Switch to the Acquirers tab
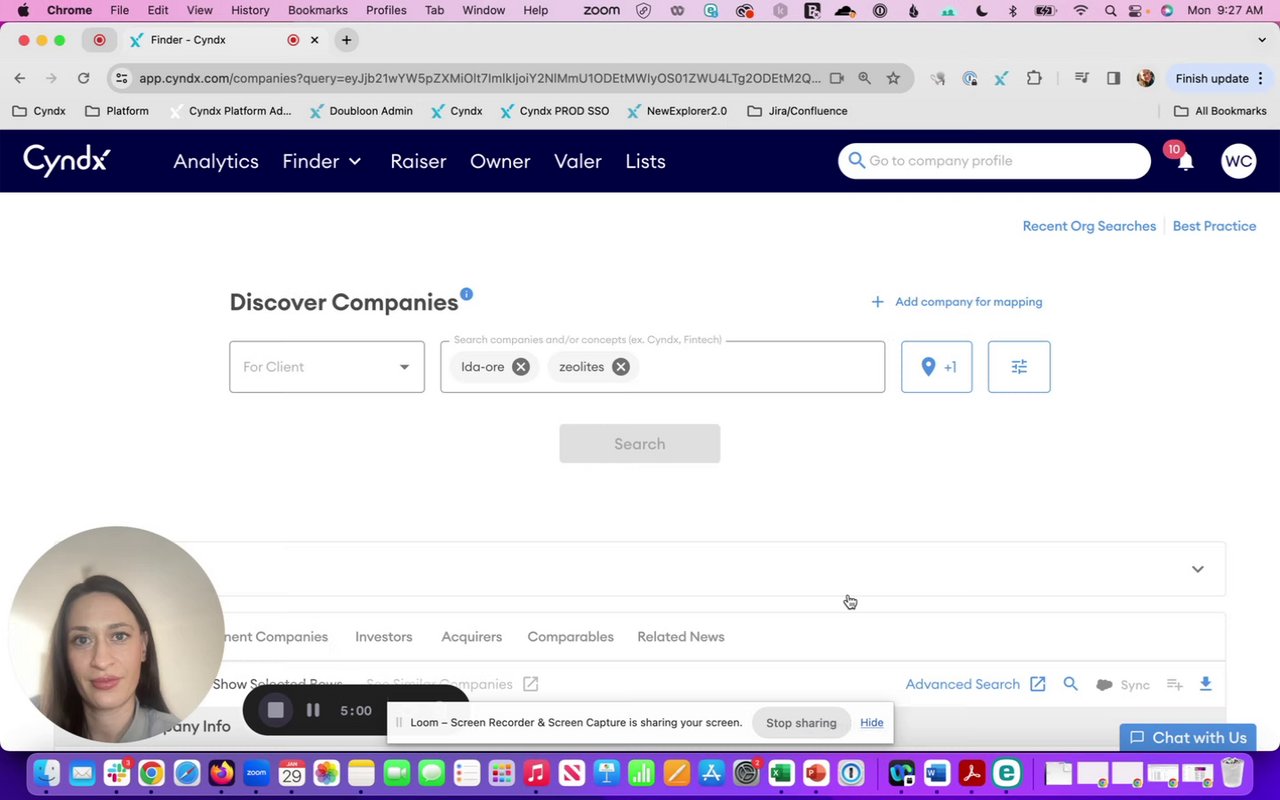Image resolution: width=1280 pixels, height=800 pixels. tap(472, 636)
